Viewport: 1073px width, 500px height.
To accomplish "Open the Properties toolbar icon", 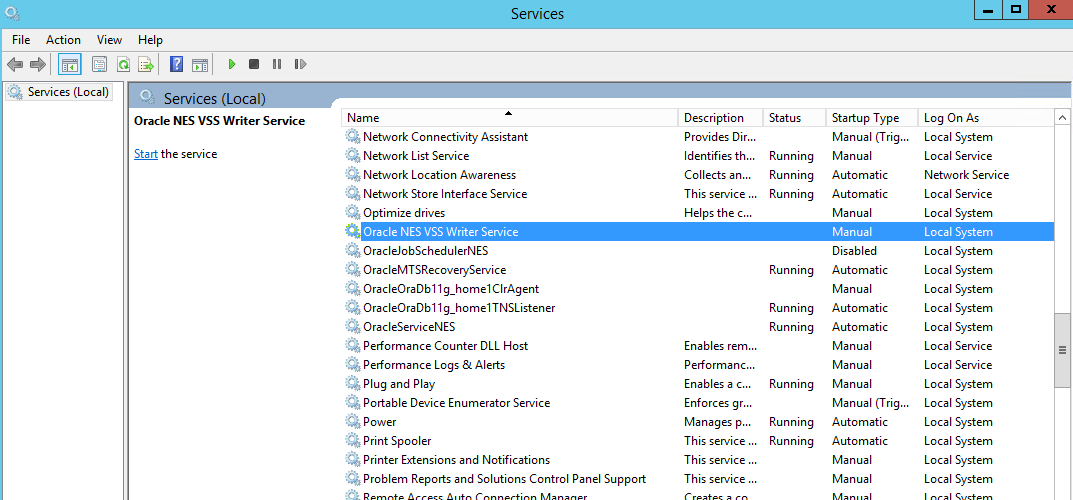I will click(x=100, y=64).
